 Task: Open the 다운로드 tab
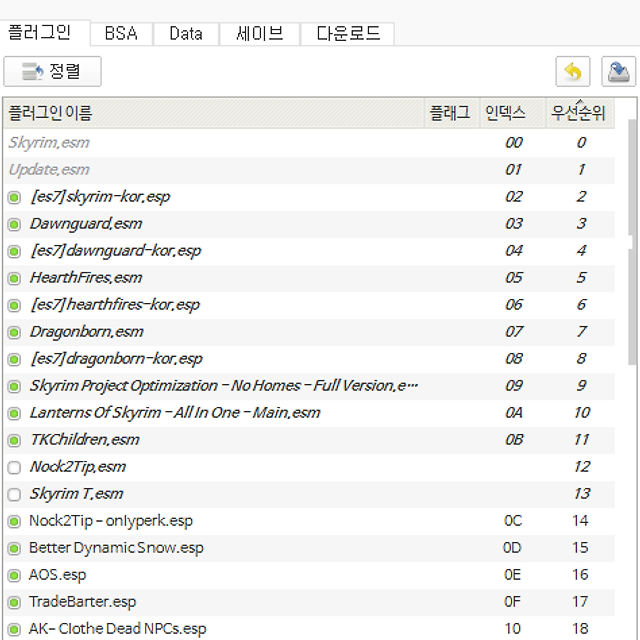click(348, 33)
